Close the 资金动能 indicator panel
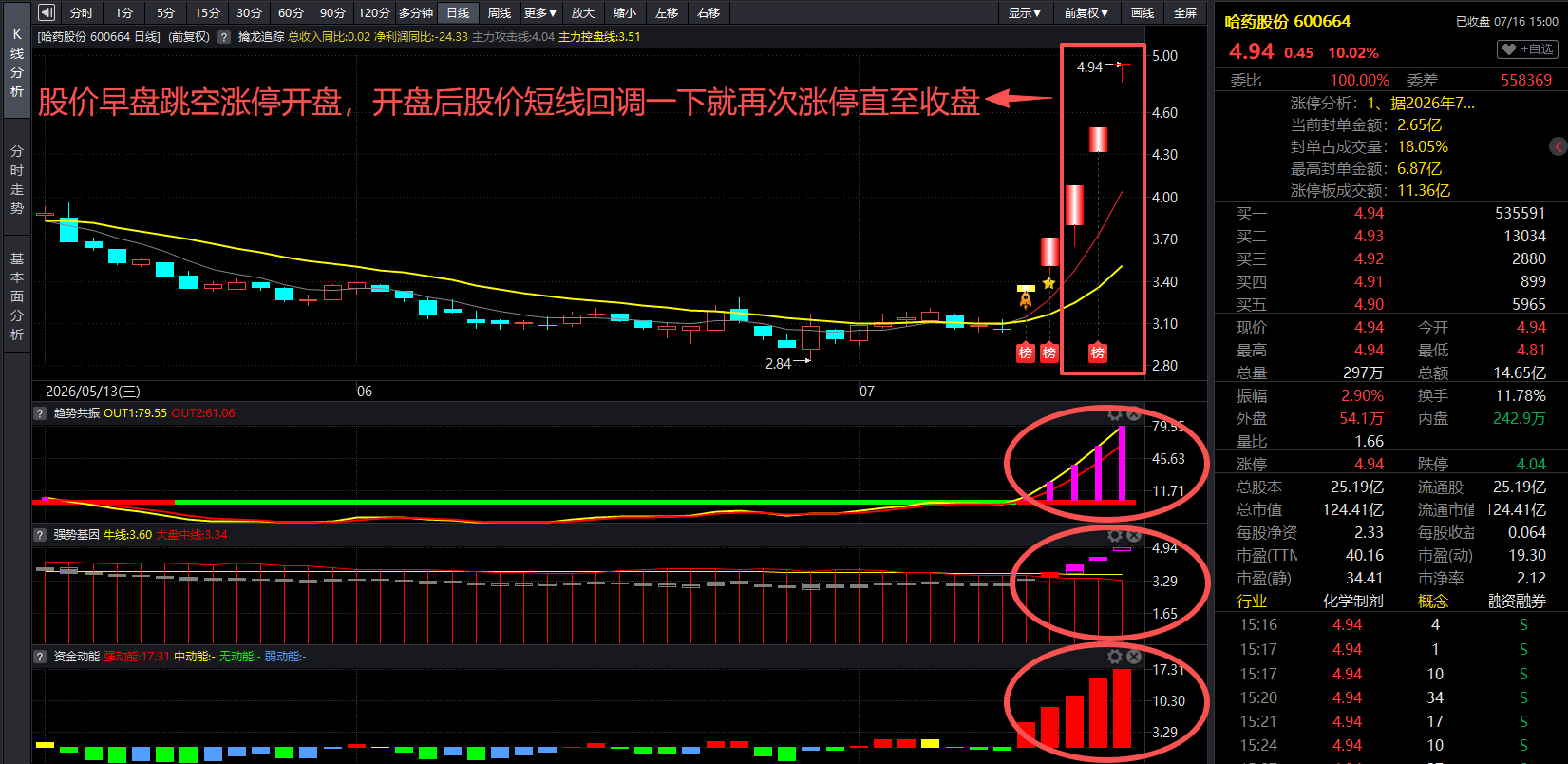This screenshot has height=764, width=1568. point(1134,657)
